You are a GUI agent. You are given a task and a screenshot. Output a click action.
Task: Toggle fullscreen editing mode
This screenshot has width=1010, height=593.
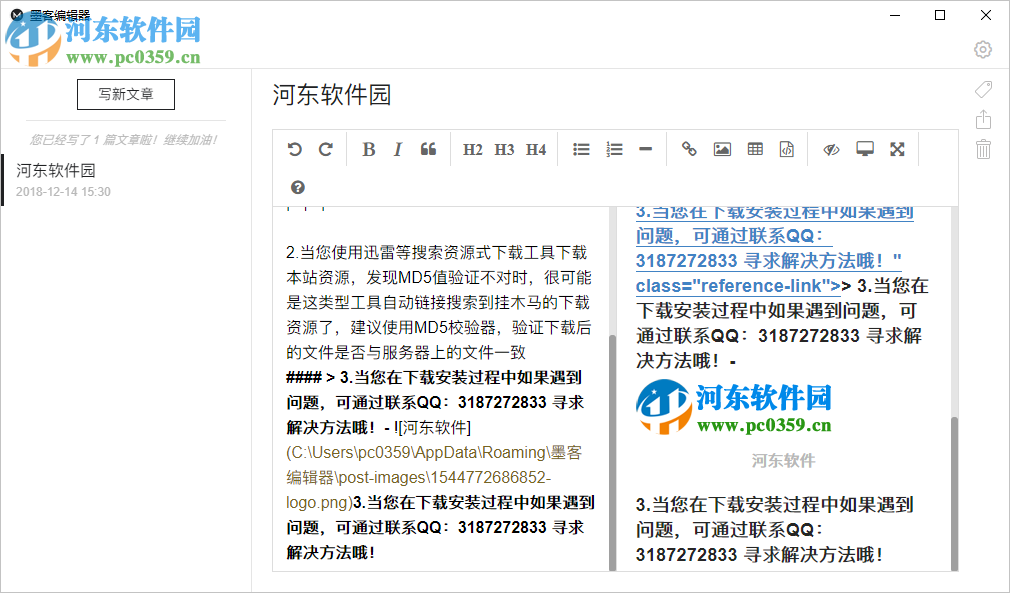pyautogui.click(x=897, y=149)
